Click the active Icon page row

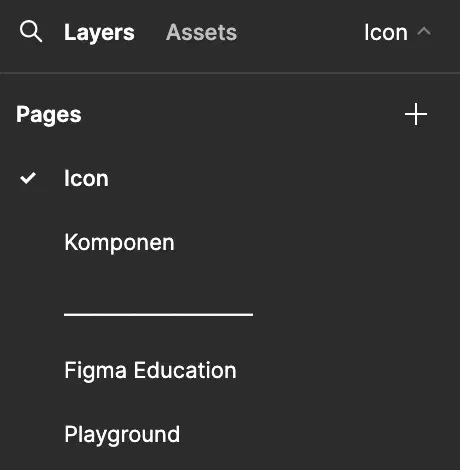pyautogui.click(x=230, y=178)
